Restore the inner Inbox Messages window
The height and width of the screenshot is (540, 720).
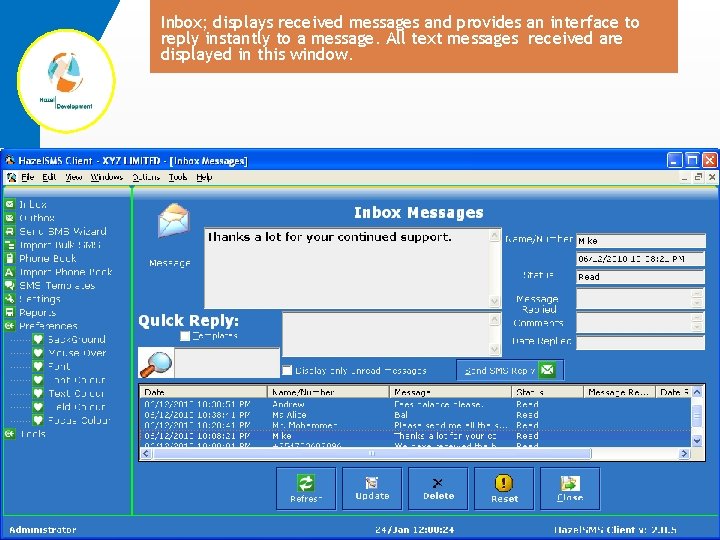[x=698, y=177]
